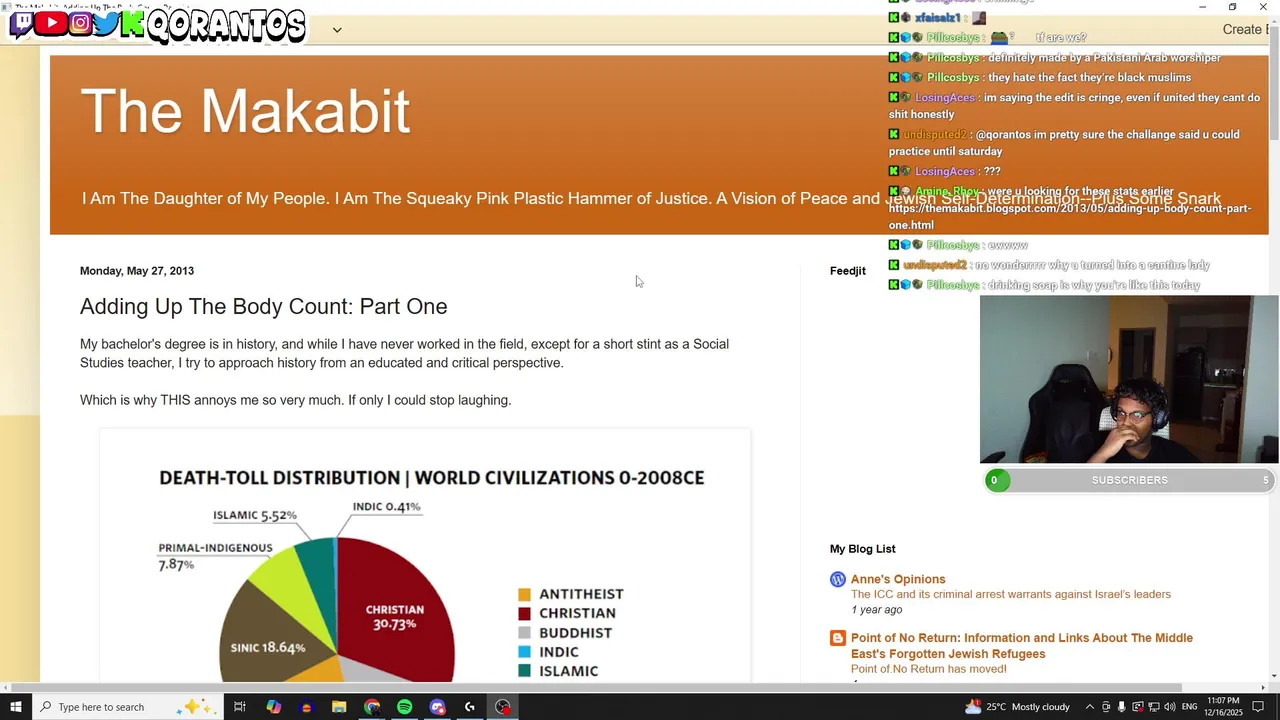This screenshot has width=1280, height=720.
Task: Open the Windows Start menu
Action: (15, 707)
